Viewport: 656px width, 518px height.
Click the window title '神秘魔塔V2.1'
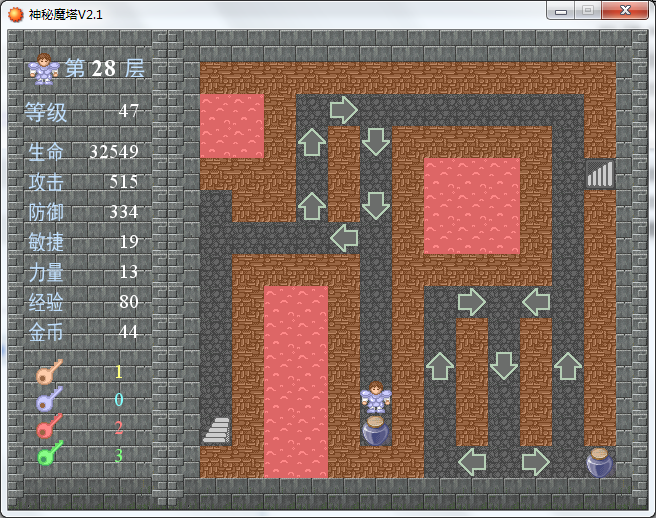click(x=65, y=15)
